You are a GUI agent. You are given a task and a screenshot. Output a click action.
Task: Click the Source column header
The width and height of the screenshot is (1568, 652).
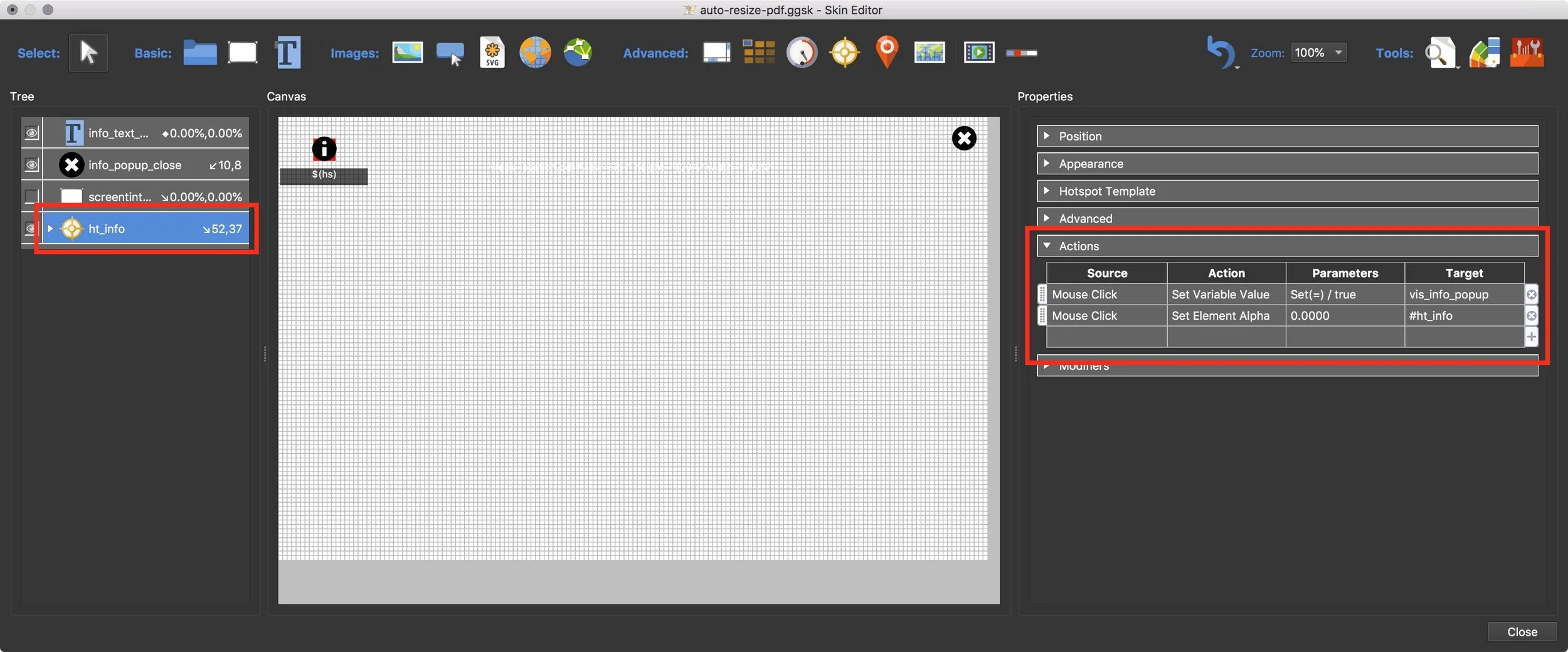[1106, 273]
